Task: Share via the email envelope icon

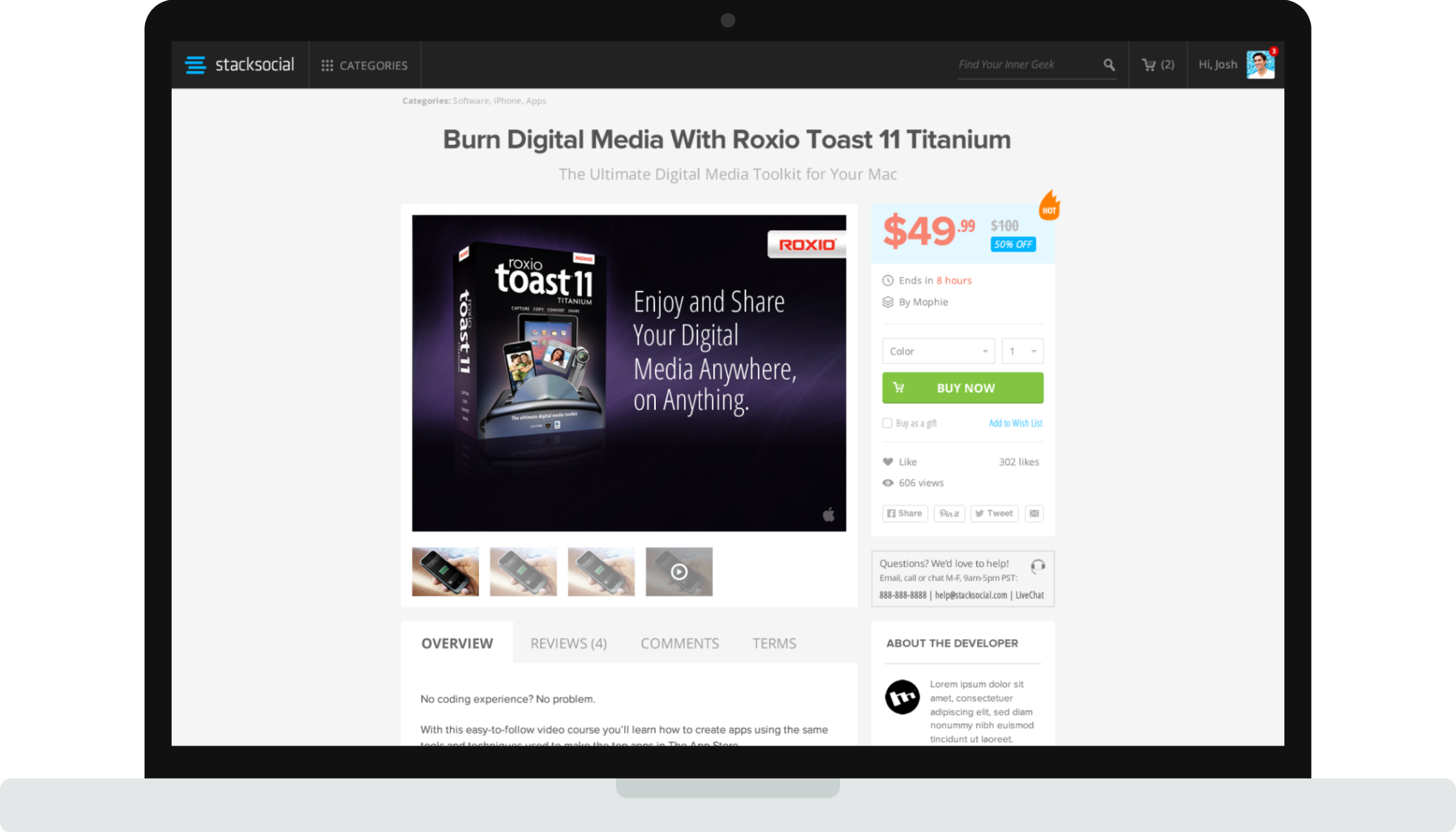Action: [1034, 513]
